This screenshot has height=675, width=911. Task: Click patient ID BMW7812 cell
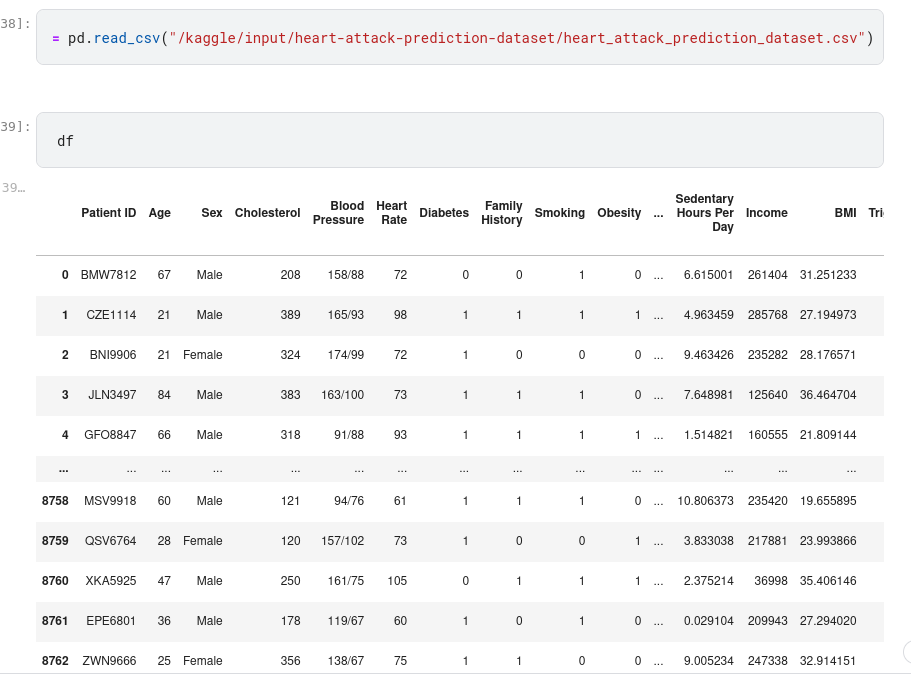coord(110,275)
